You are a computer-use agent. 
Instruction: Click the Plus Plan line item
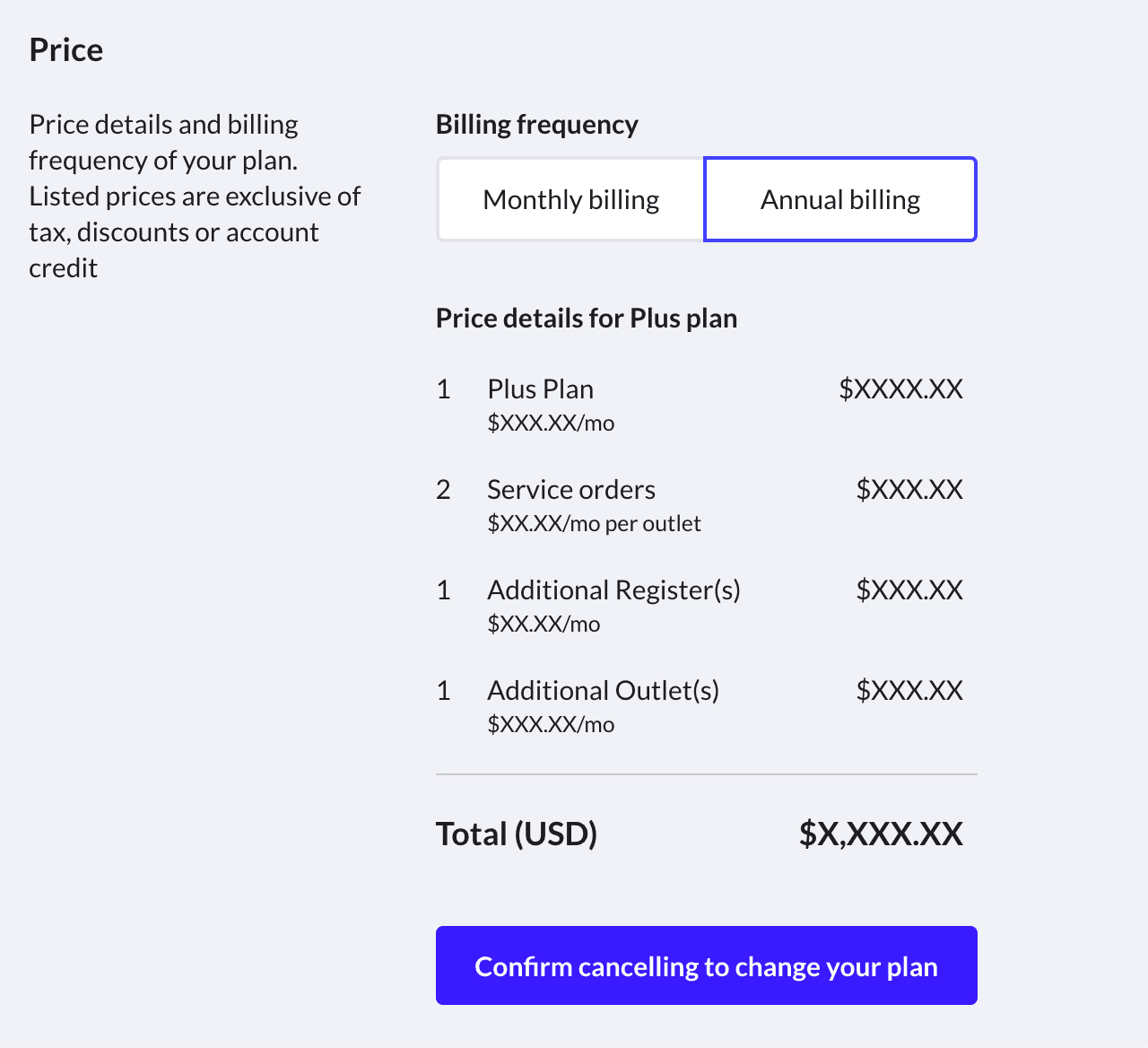tap(540, 389)
